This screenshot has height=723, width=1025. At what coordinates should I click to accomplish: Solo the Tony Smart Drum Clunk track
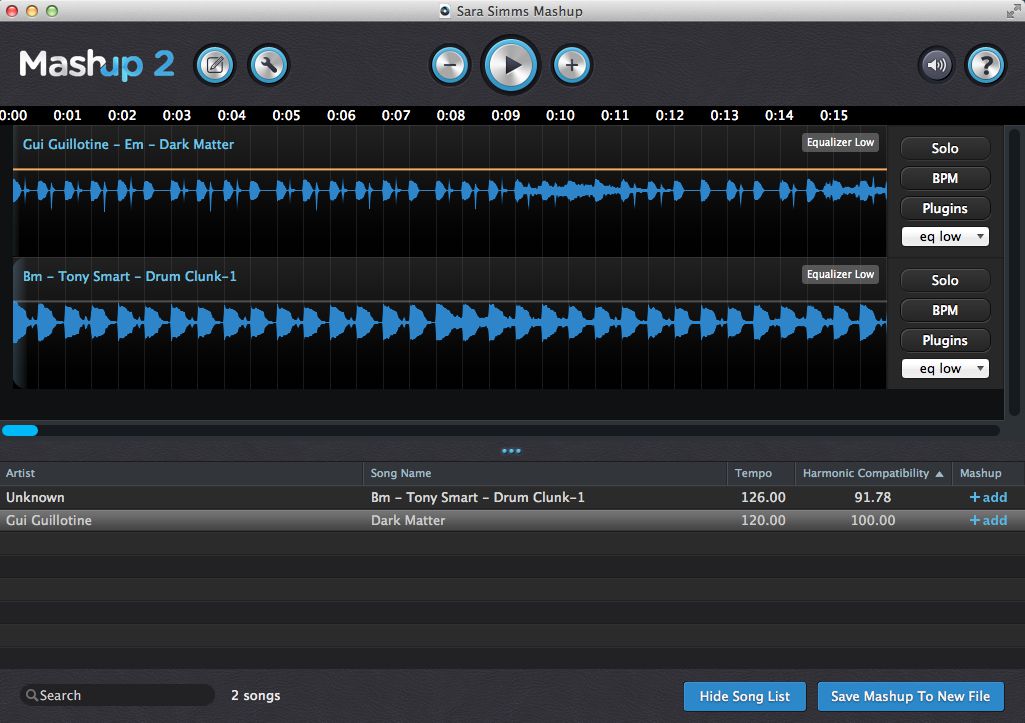click(944, 280)
